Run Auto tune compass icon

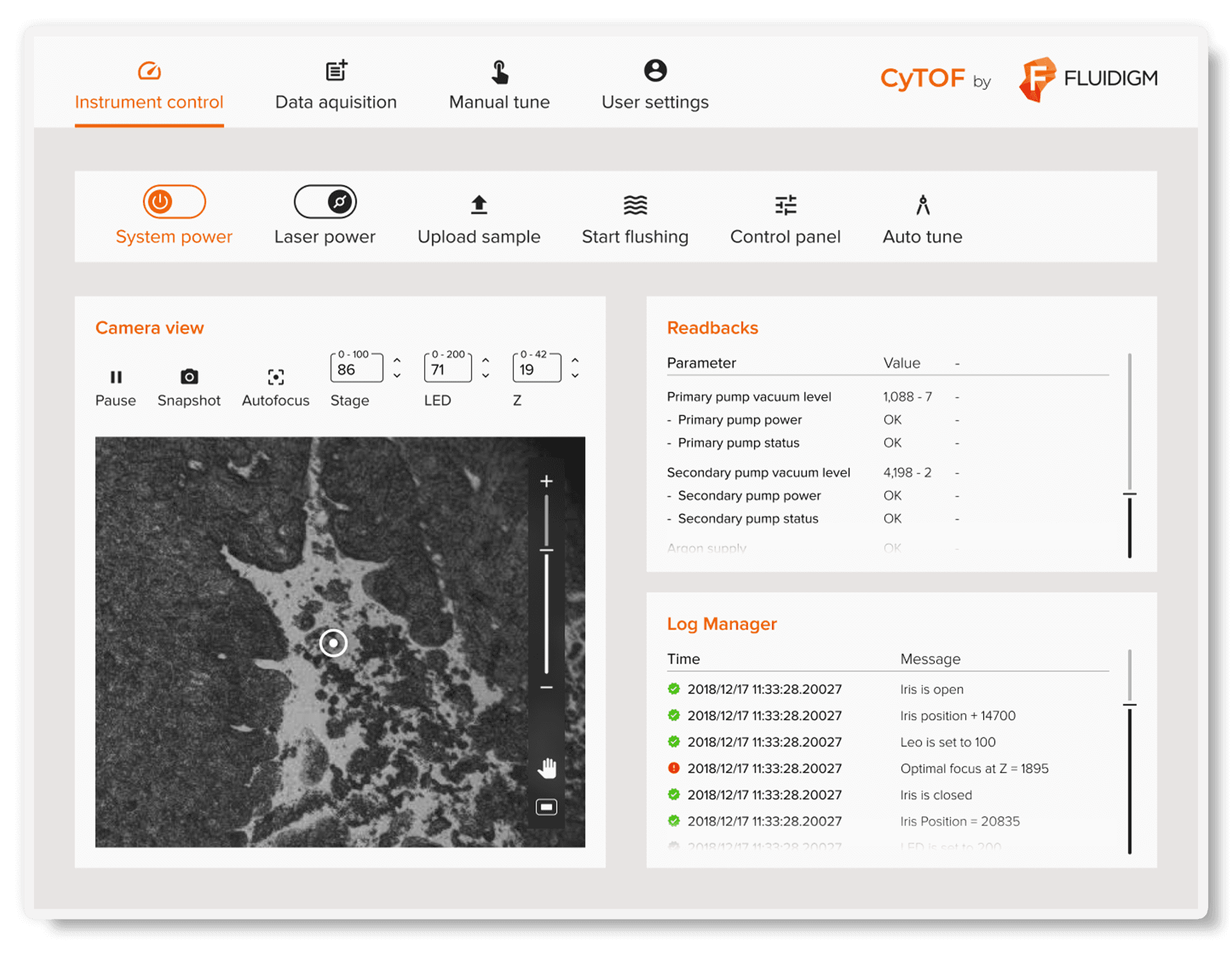[922, 205]
